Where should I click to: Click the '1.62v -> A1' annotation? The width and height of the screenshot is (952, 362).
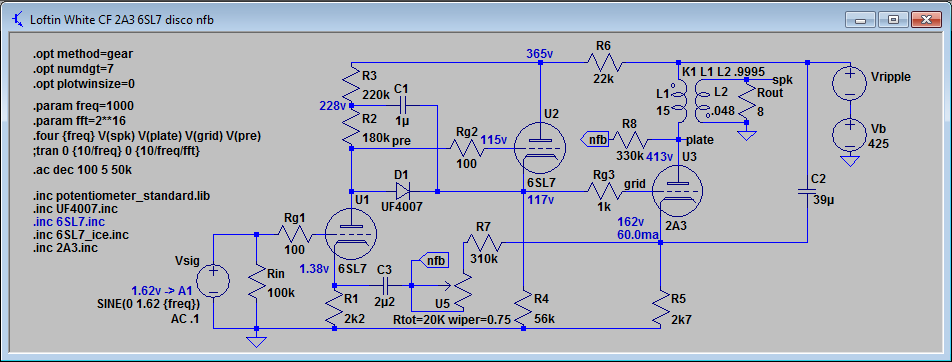pyautogui.click(x=162, y=290)
